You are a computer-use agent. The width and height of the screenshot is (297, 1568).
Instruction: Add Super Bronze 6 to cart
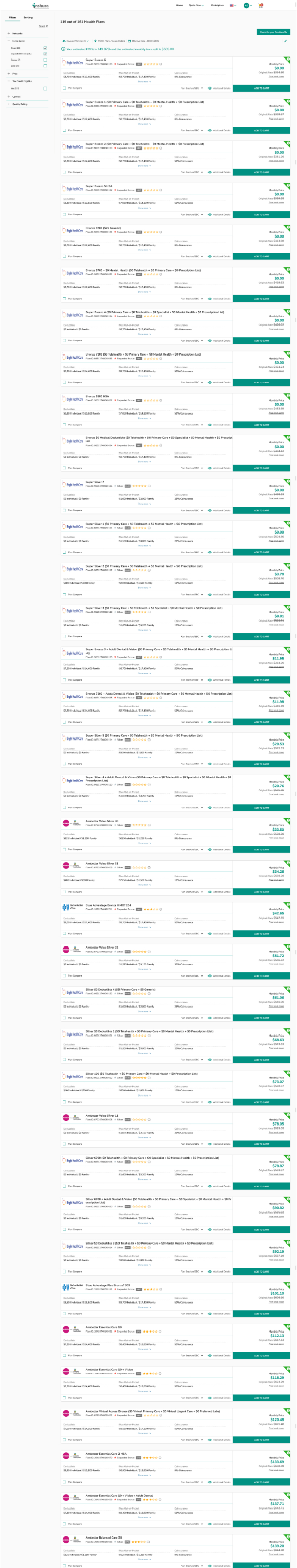coord(261,87)
